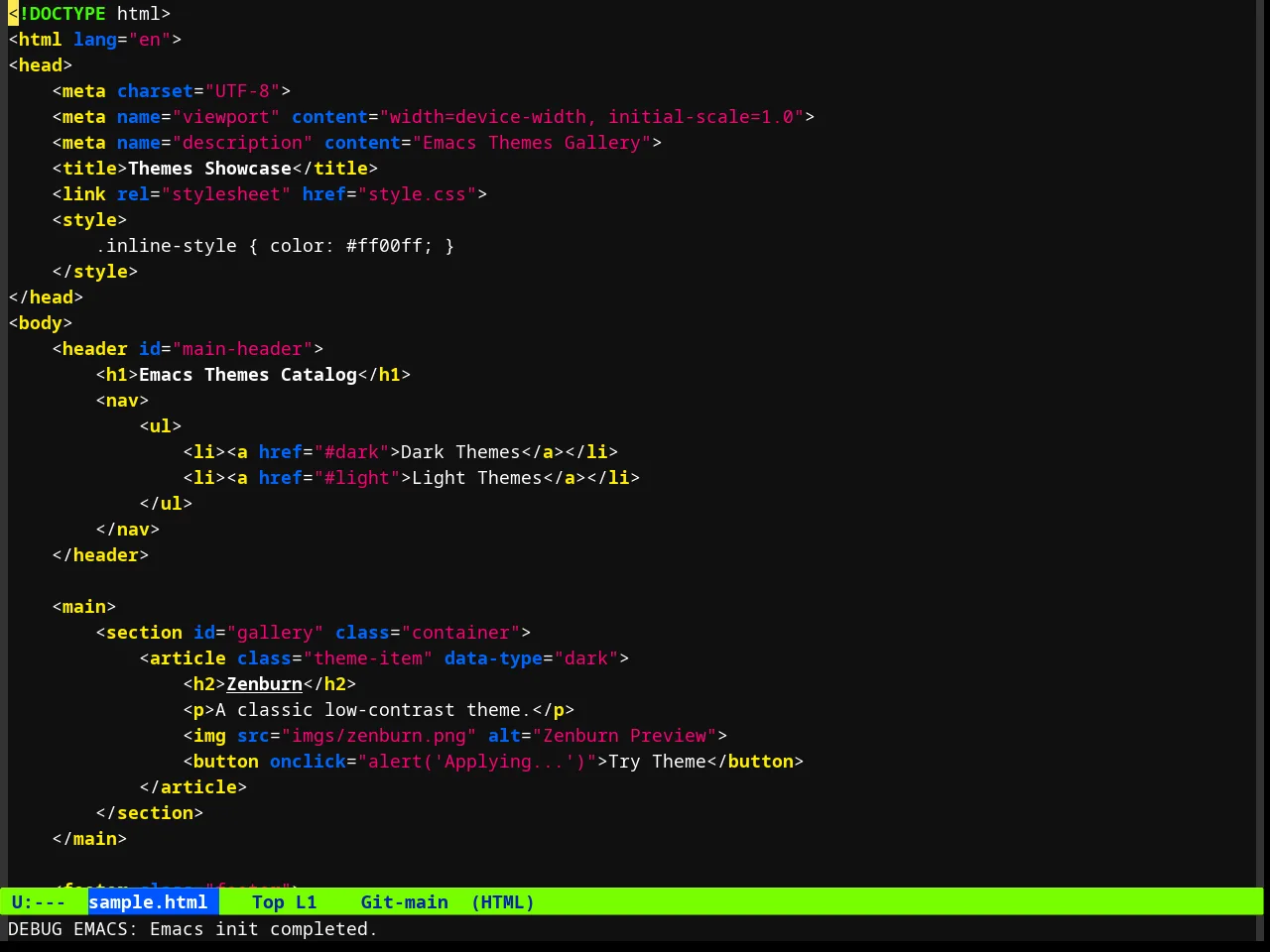The image size is (1270, 952).
Task: Click the "imgs/zenburn.png" src value
Action: pyautogui.click(x=379, y=736)
